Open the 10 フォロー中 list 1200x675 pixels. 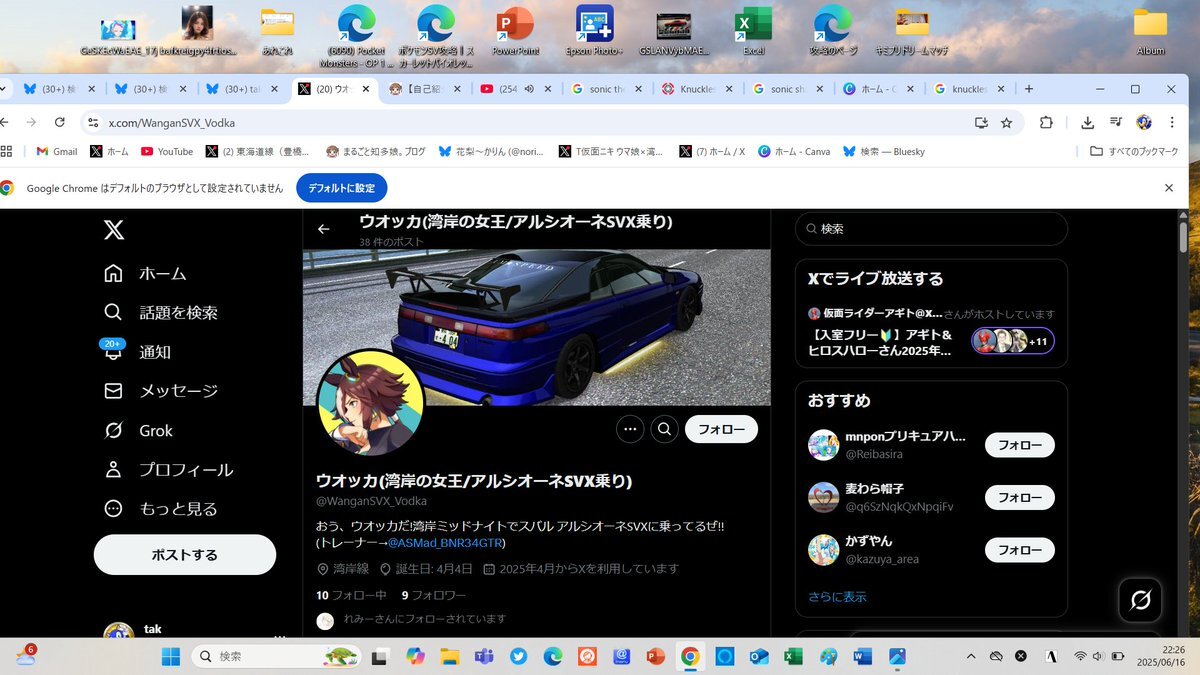[351, 595]
